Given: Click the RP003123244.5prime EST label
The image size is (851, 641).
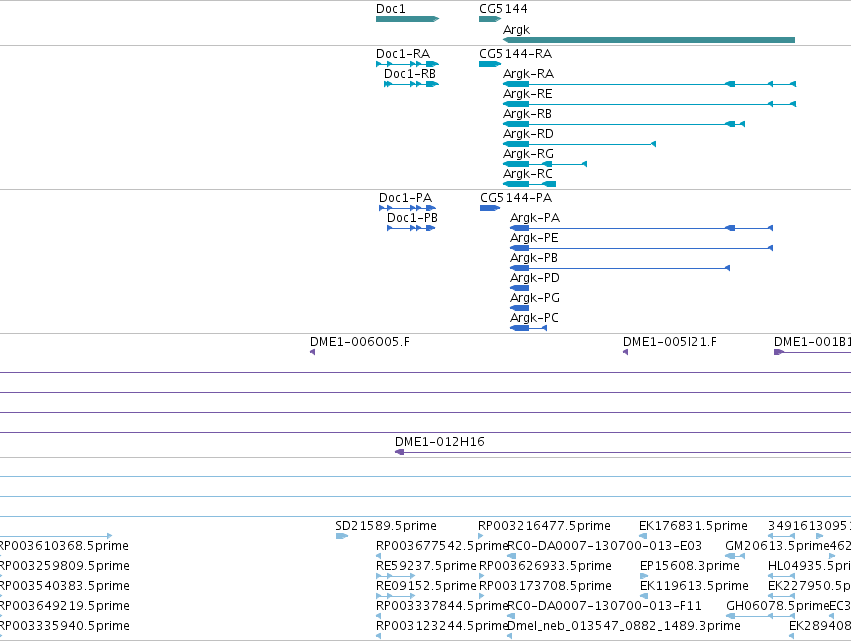Looking at the screenshot, I should [x=442, y=626].
